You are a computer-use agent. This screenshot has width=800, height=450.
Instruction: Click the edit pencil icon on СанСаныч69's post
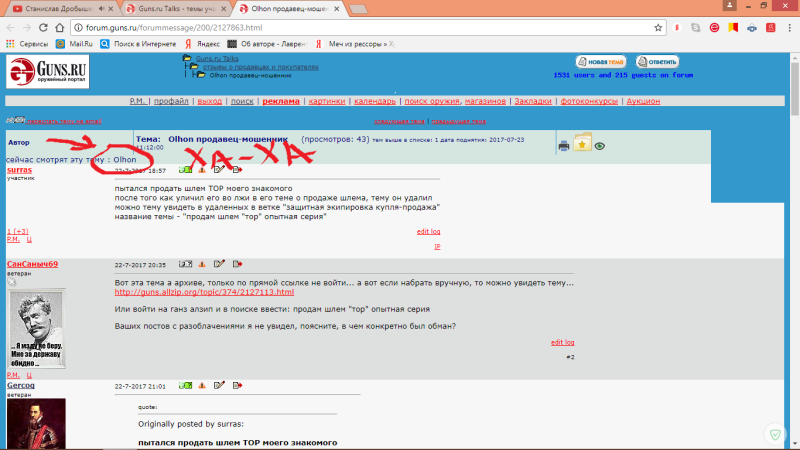220,265
